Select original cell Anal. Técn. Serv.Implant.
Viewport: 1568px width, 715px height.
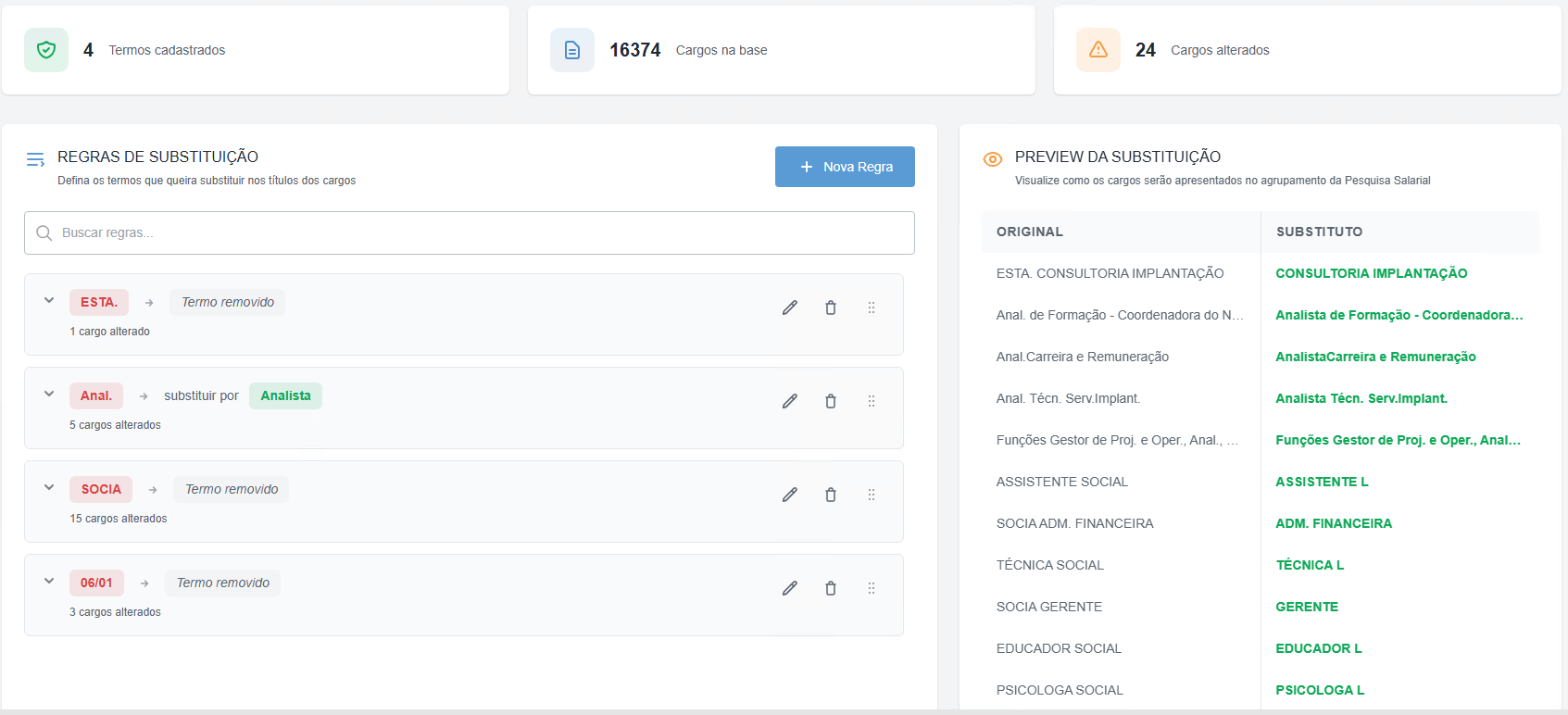[1069, 398]
